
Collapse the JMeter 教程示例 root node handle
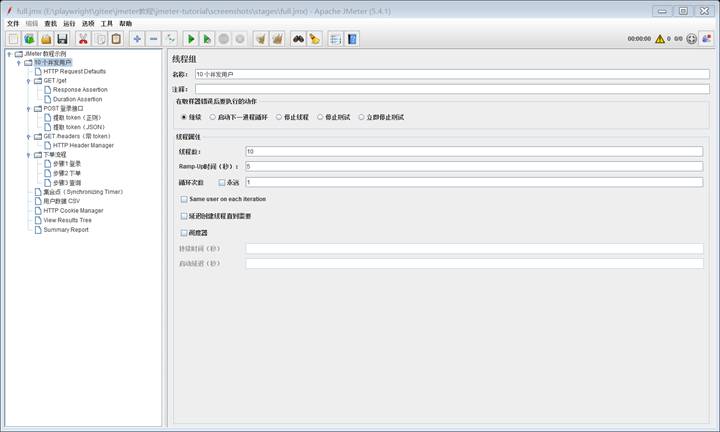point(9,54)
